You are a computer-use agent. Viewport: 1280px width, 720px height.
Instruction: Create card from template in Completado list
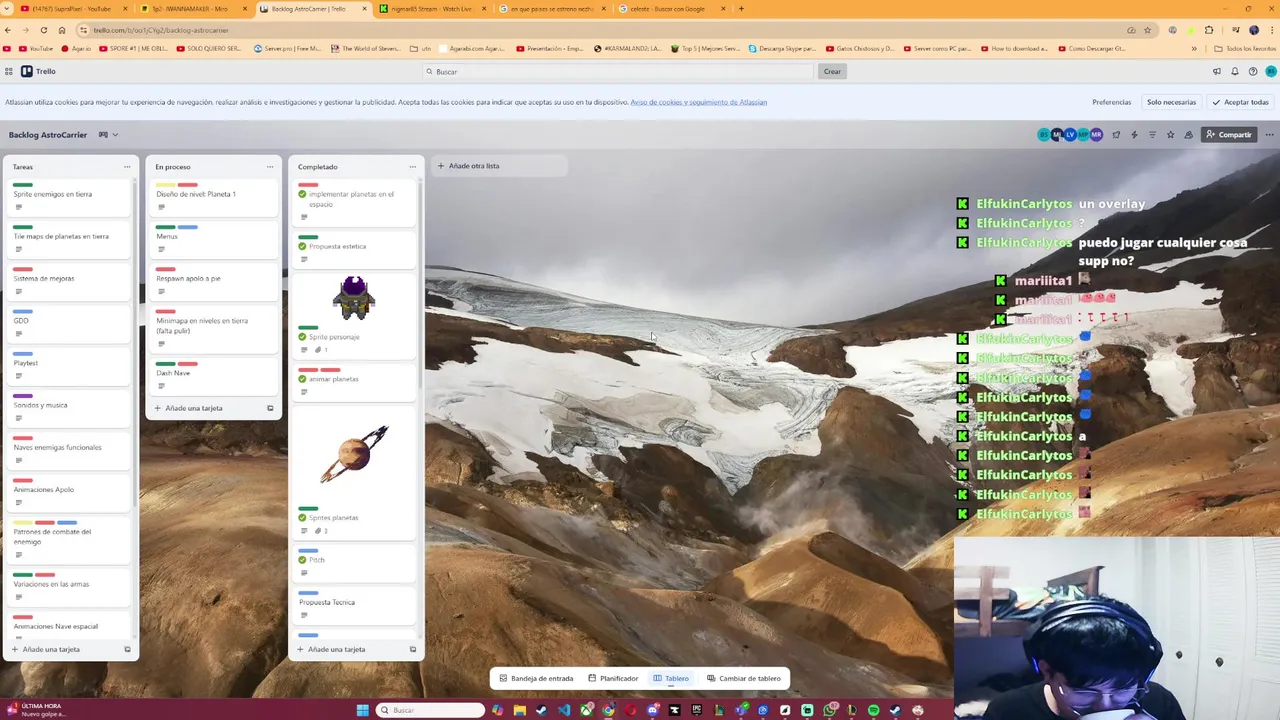click(413, 649)
